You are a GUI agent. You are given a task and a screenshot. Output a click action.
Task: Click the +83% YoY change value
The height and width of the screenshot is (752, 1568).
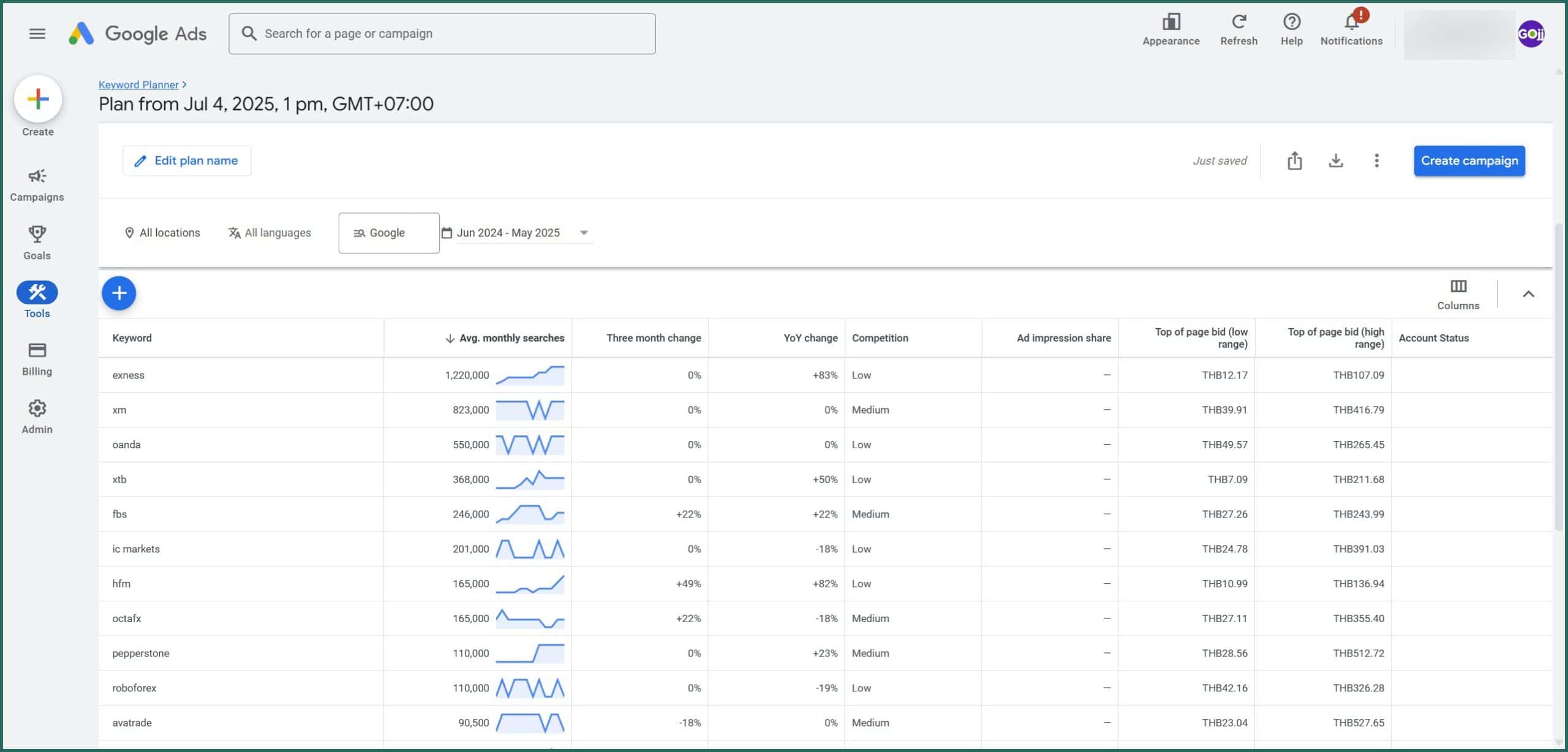(x=825, y=375)
